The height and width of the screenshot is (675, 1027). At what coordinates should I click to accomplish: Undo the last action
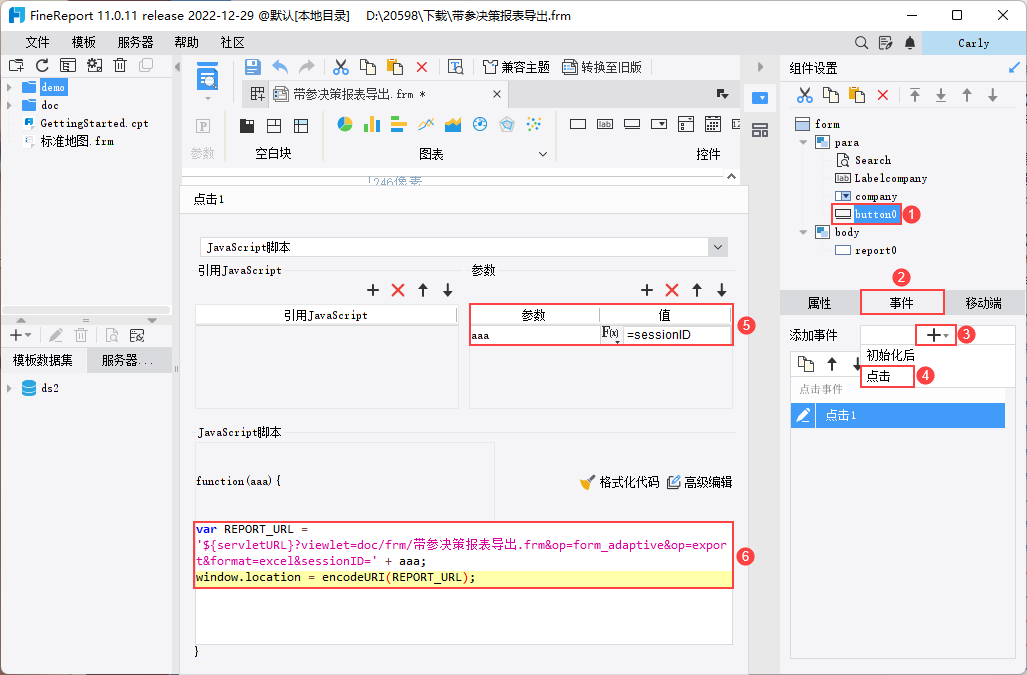click(280, 67)
